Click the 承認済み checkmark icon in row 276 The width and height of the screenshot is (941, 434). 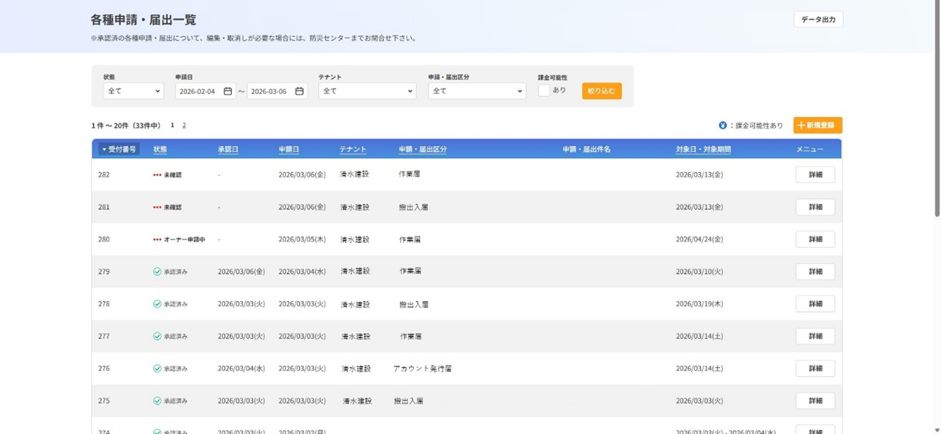(x=157, y=368)
